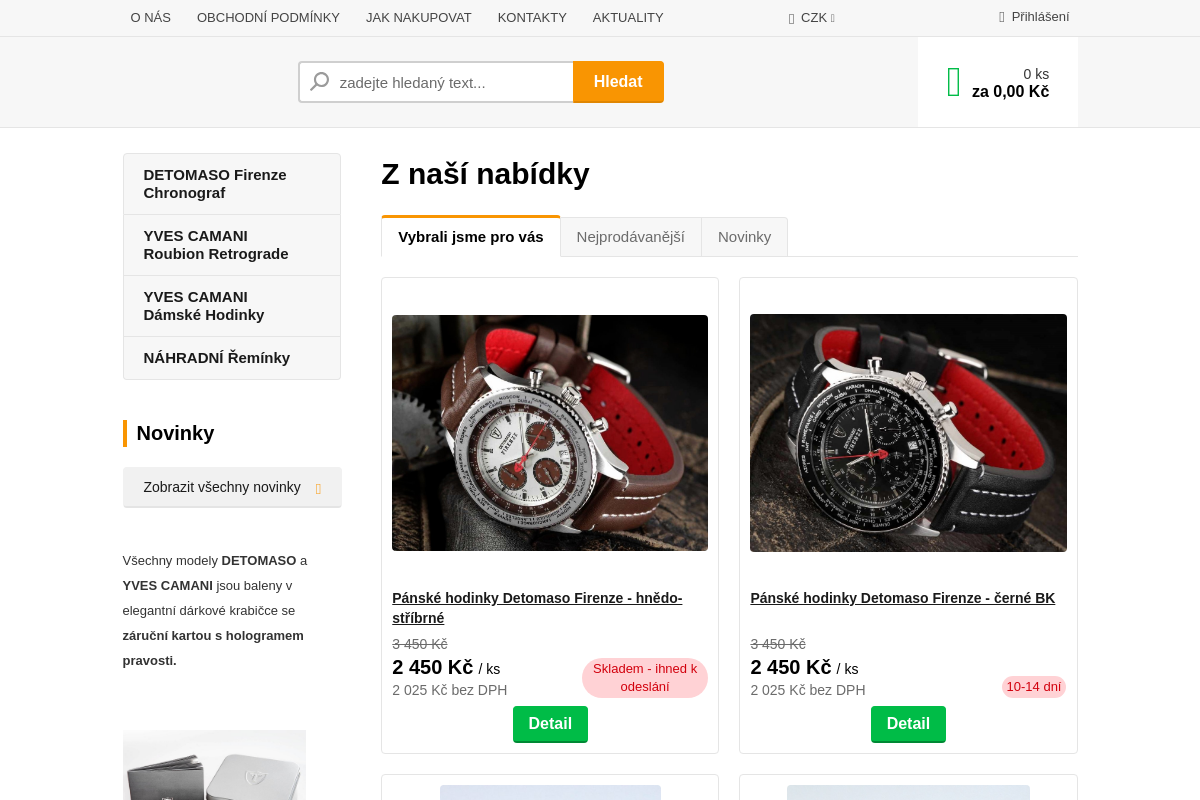Click the Přihlášení login icon
Viewport: 1200px width, 800px height.
coord(1002,17)
